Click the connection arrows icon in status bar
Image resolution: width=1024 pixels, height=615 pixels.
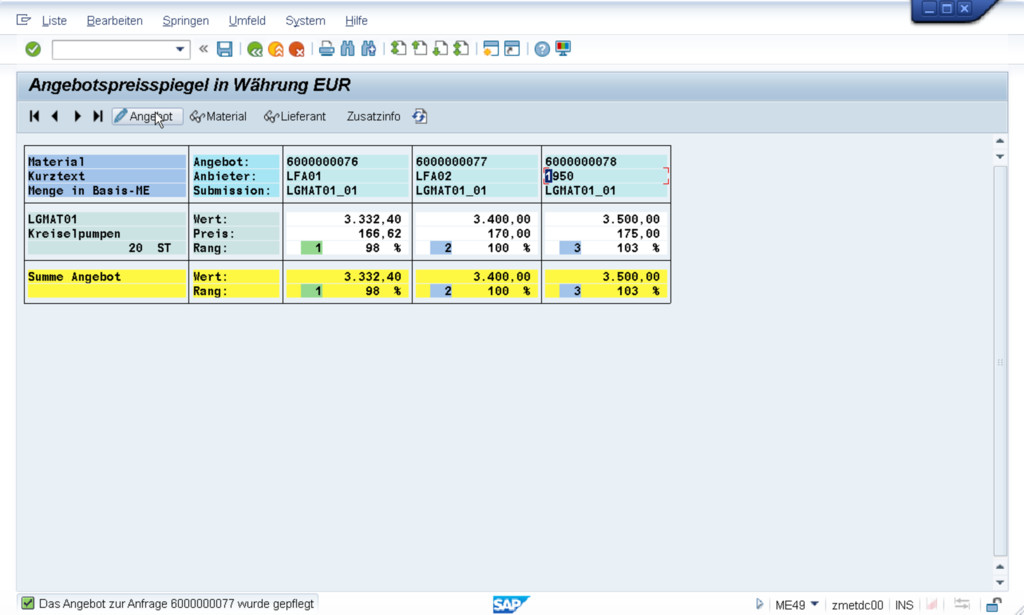(962, 605)
